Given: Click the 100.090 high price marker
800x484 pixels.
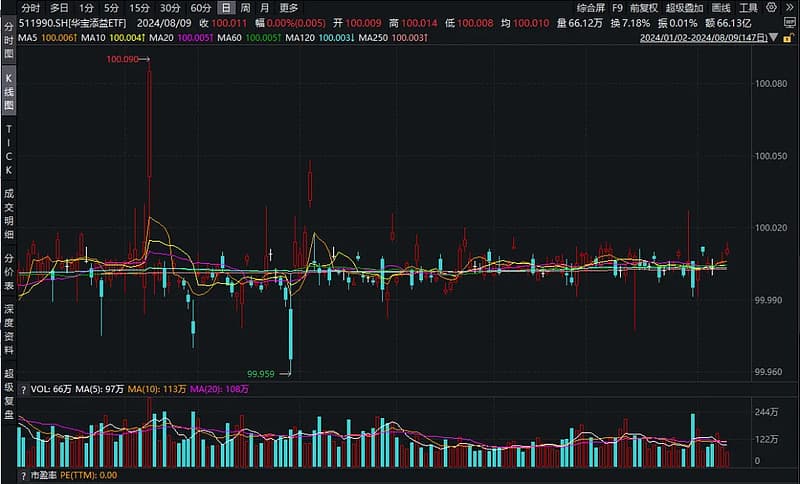Looking at the screenshot, I should (122, 59).
